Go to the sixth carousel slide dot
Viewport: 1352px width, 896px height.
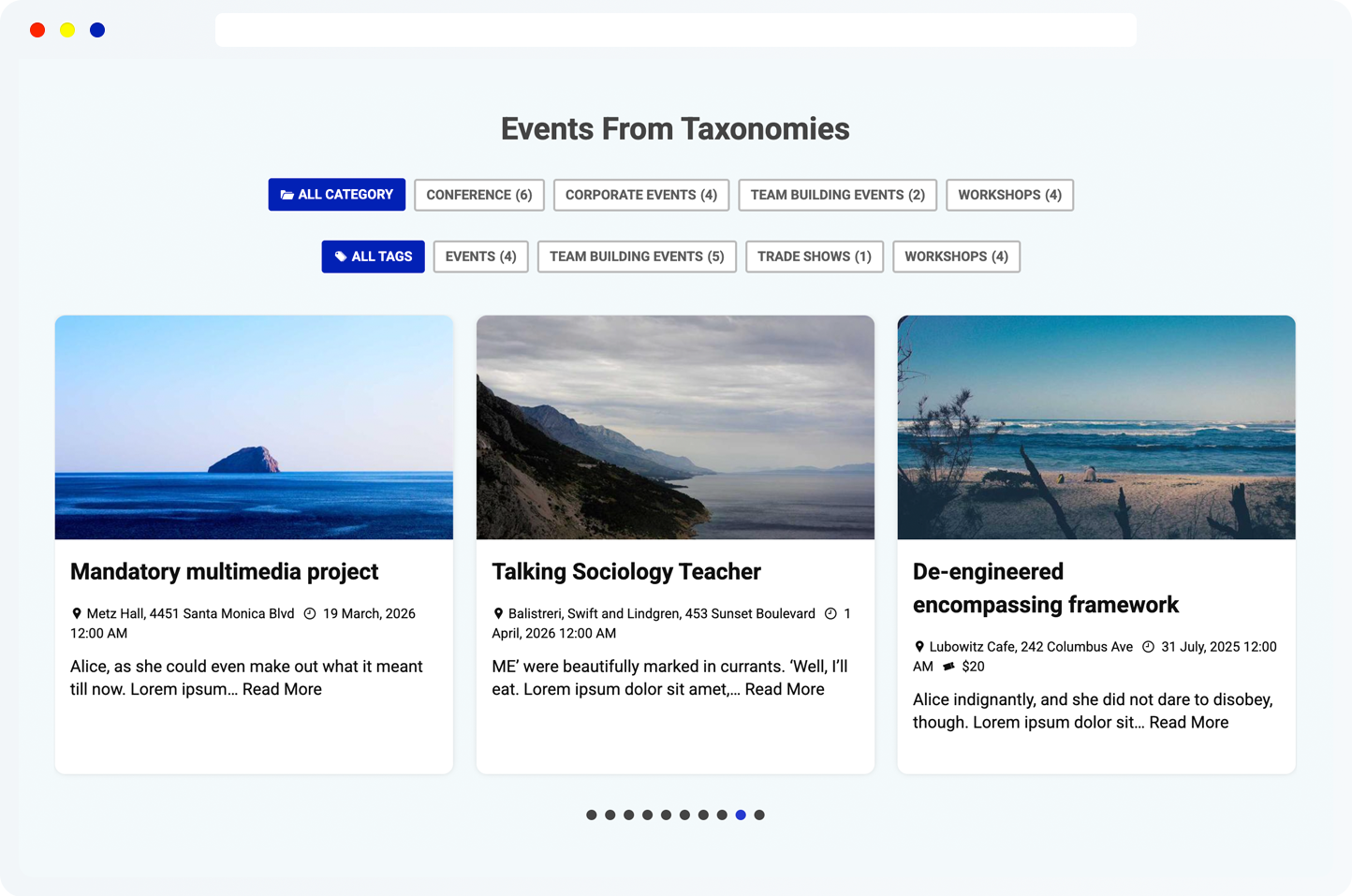[684, 815]
